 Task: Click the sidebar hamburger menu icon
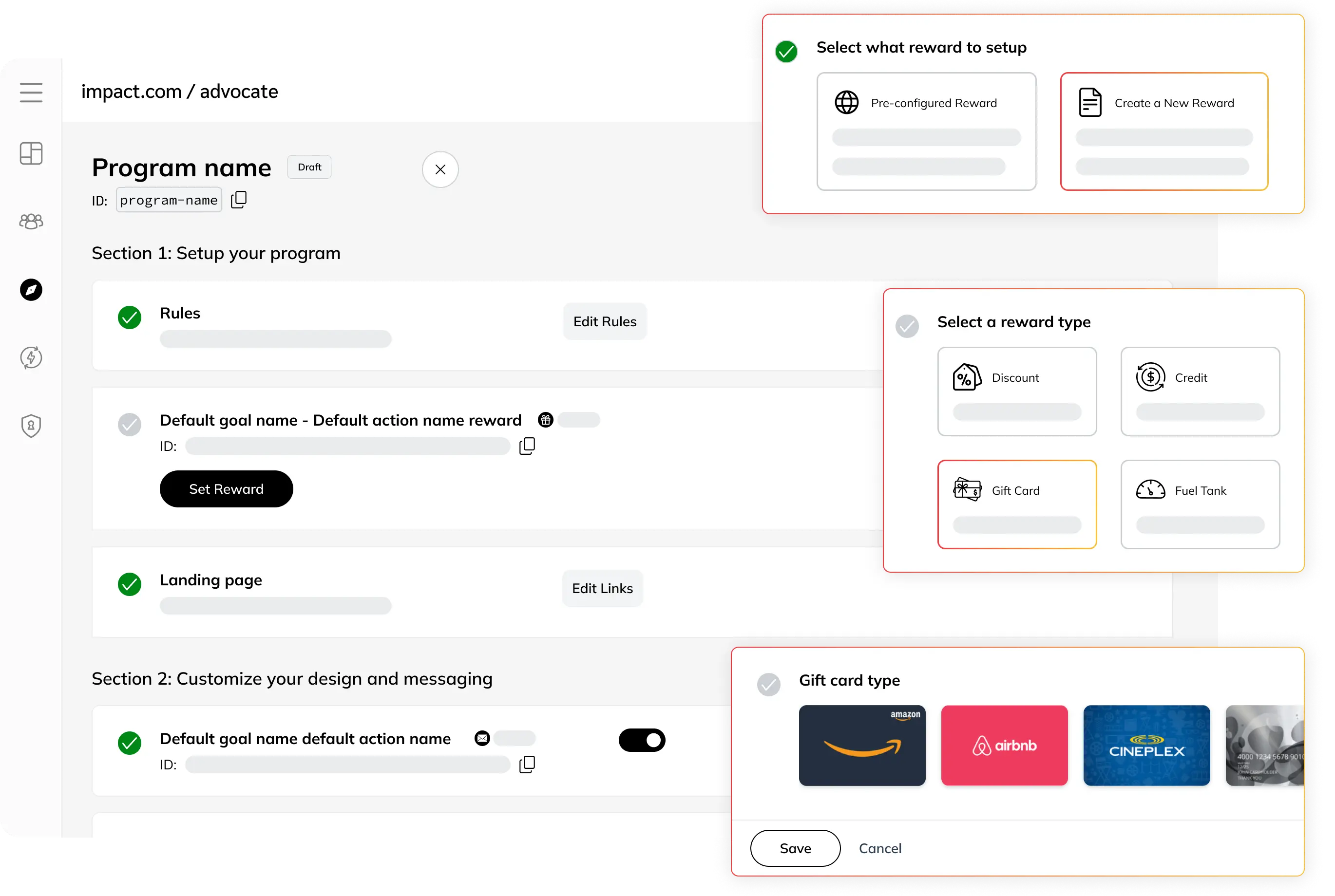[x=31, y=91]
